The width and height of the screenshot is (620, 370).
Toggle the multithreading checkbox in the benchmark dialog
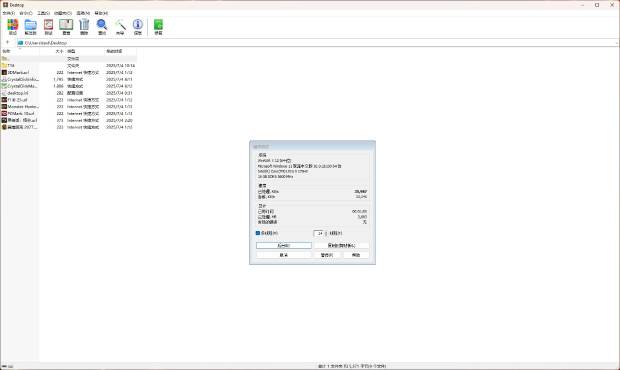coord(258,233)
